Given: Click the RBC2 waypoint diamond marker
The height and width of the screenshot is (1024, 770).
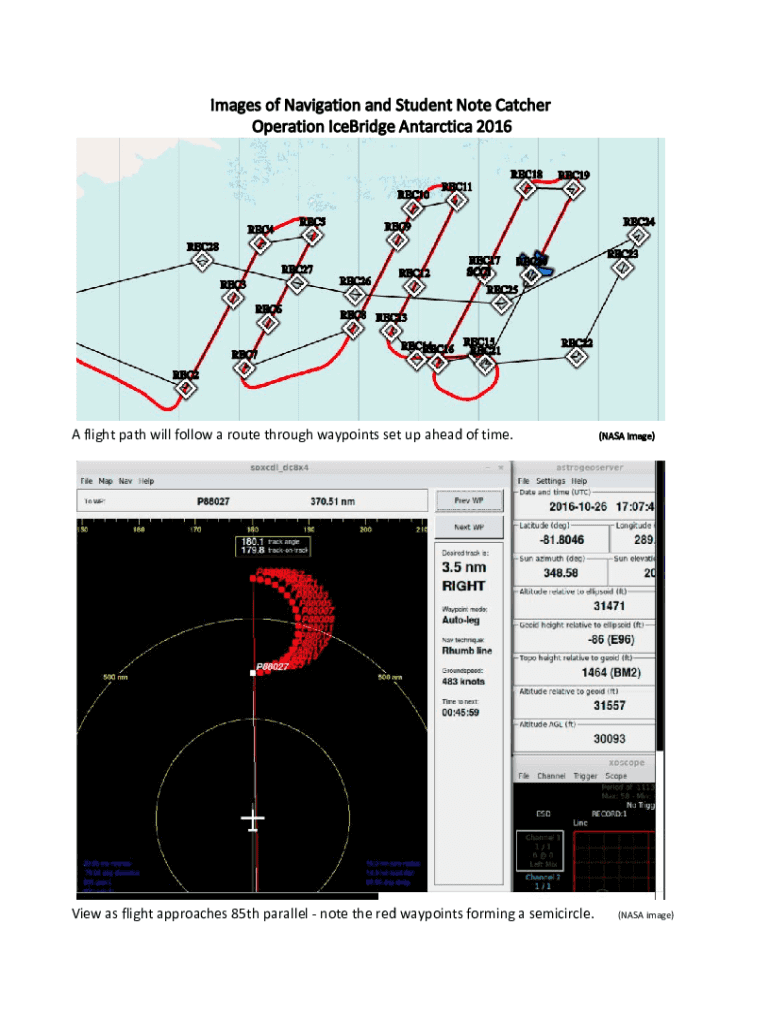Looking at the screenshot, I should (184, 388).
